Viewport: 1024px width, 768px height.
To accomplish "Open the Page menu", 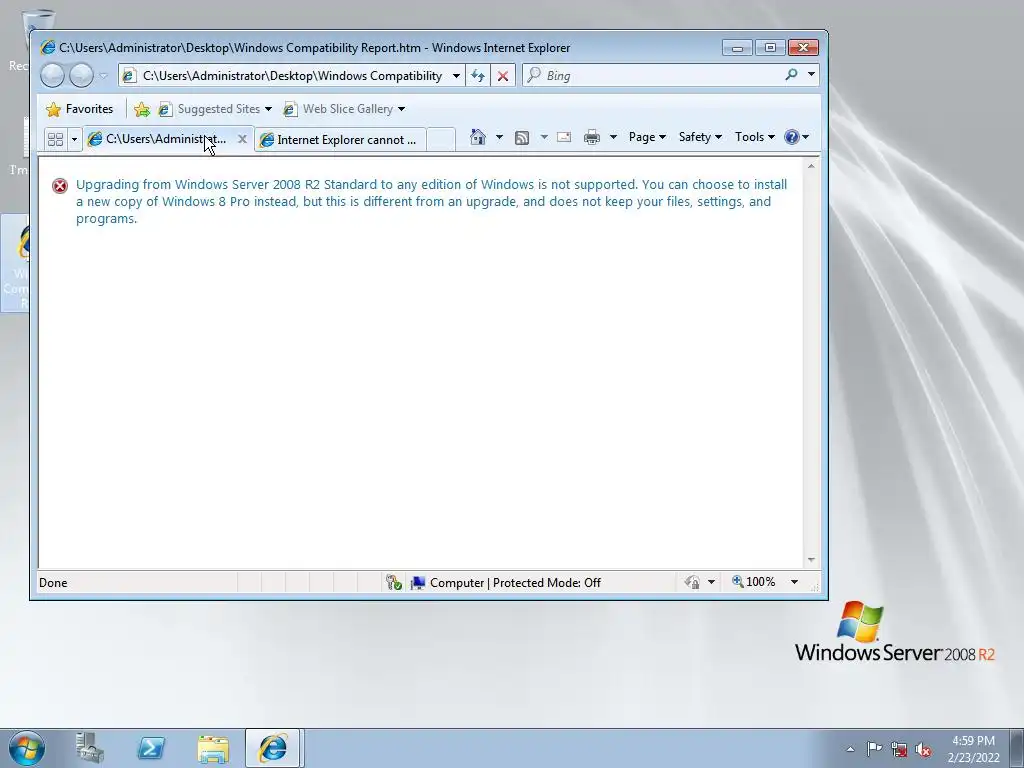I will point(647,137).
